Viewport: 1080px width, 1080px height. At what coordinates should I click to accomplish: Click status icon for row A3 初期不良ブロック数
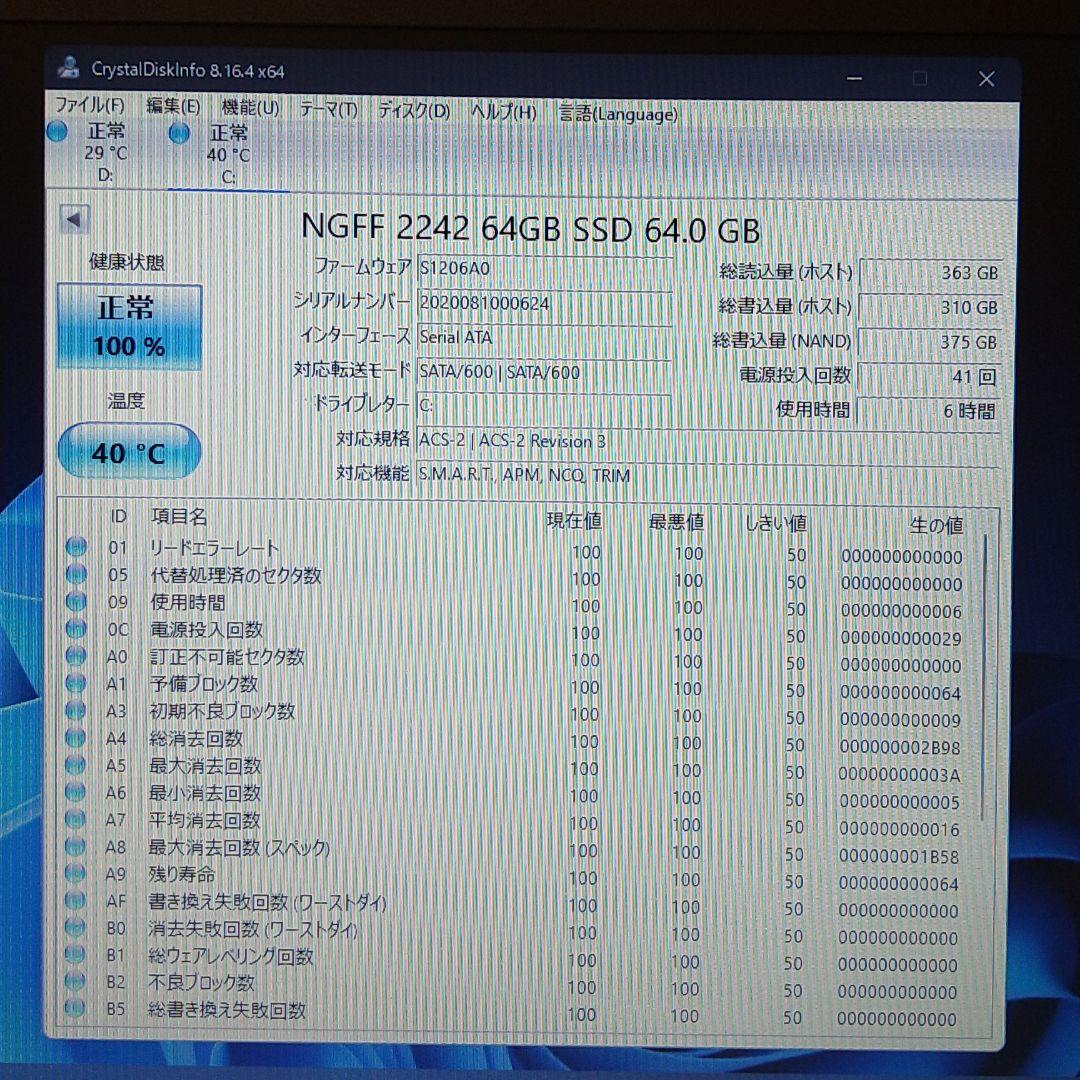pyautogui.click(x=75, y=710)
